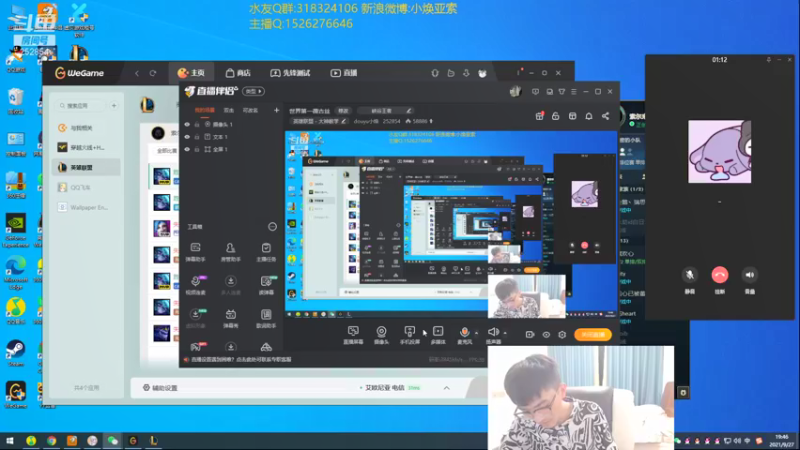Add 多媒体 media source

click(x=438, y=335)
